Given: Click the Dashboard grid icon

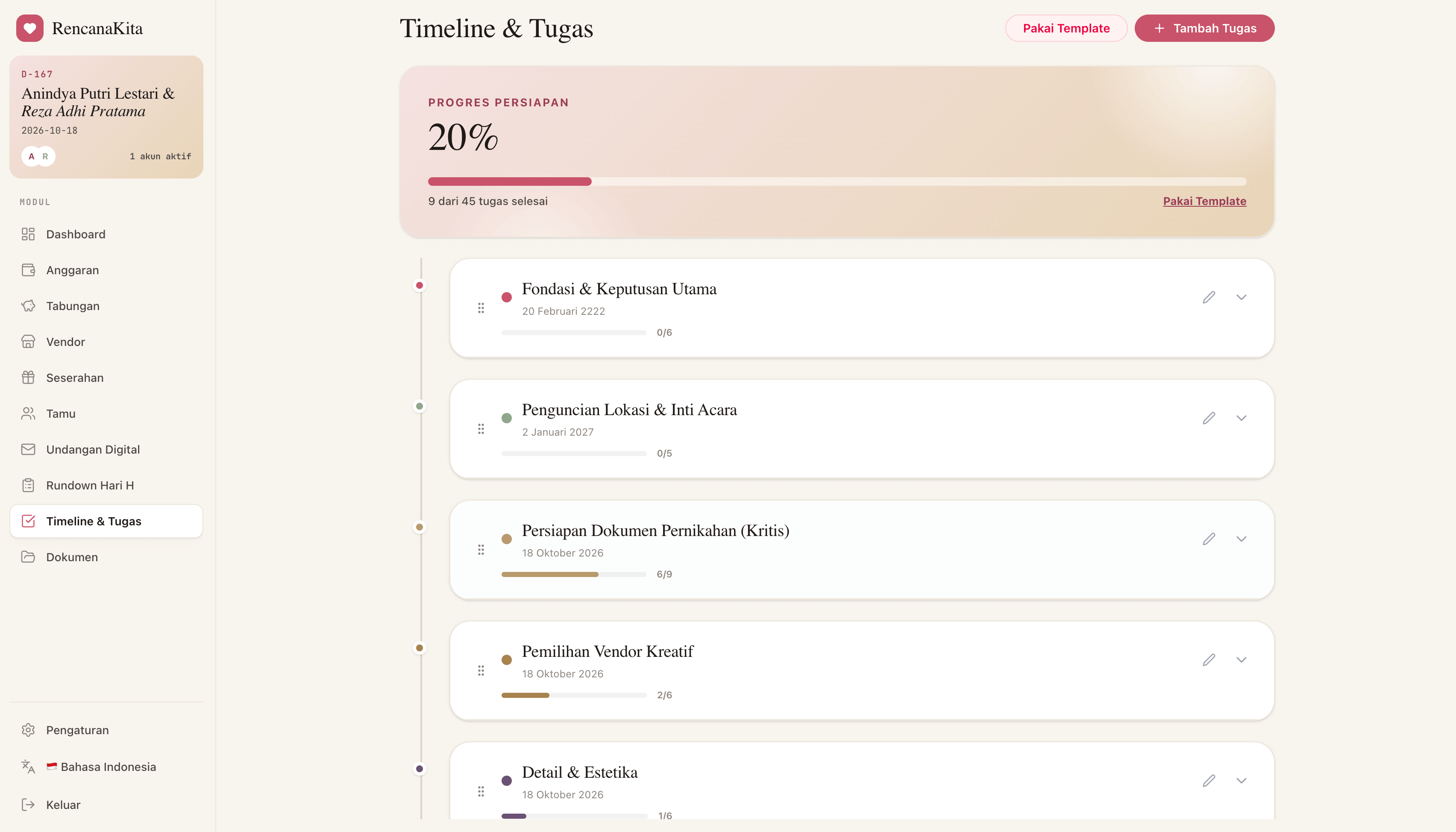Looking at the screenshot, I should pos(28,234).
